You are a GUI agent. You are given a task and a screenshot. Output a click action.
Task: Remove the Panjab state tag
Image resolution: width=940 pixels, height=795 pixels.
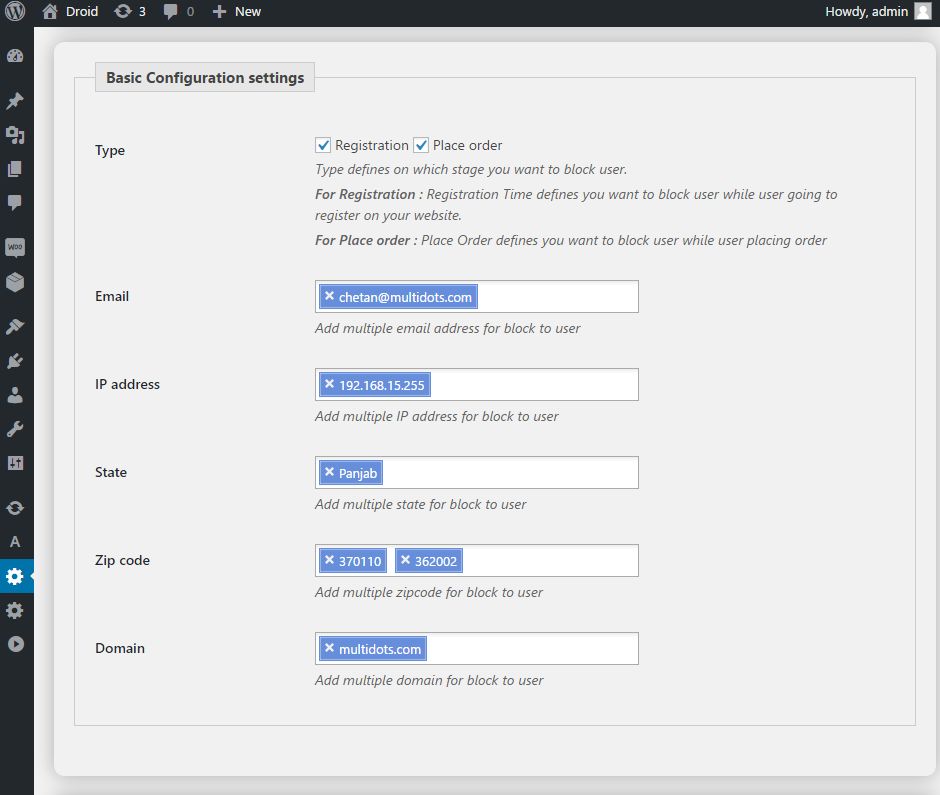pyautogui.click(x=329, y=472)
